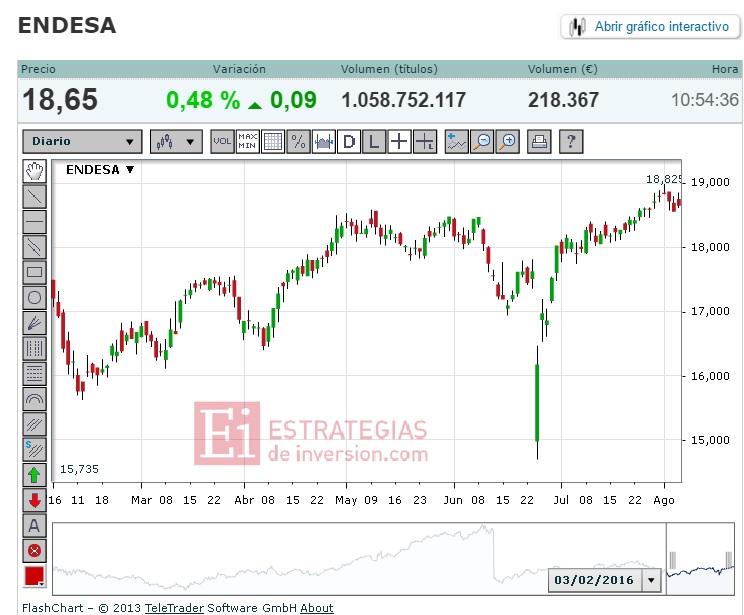Select the circle drawing tool
Image resolution: width=744 pixels, height=615 pixels.
point(34,298)
